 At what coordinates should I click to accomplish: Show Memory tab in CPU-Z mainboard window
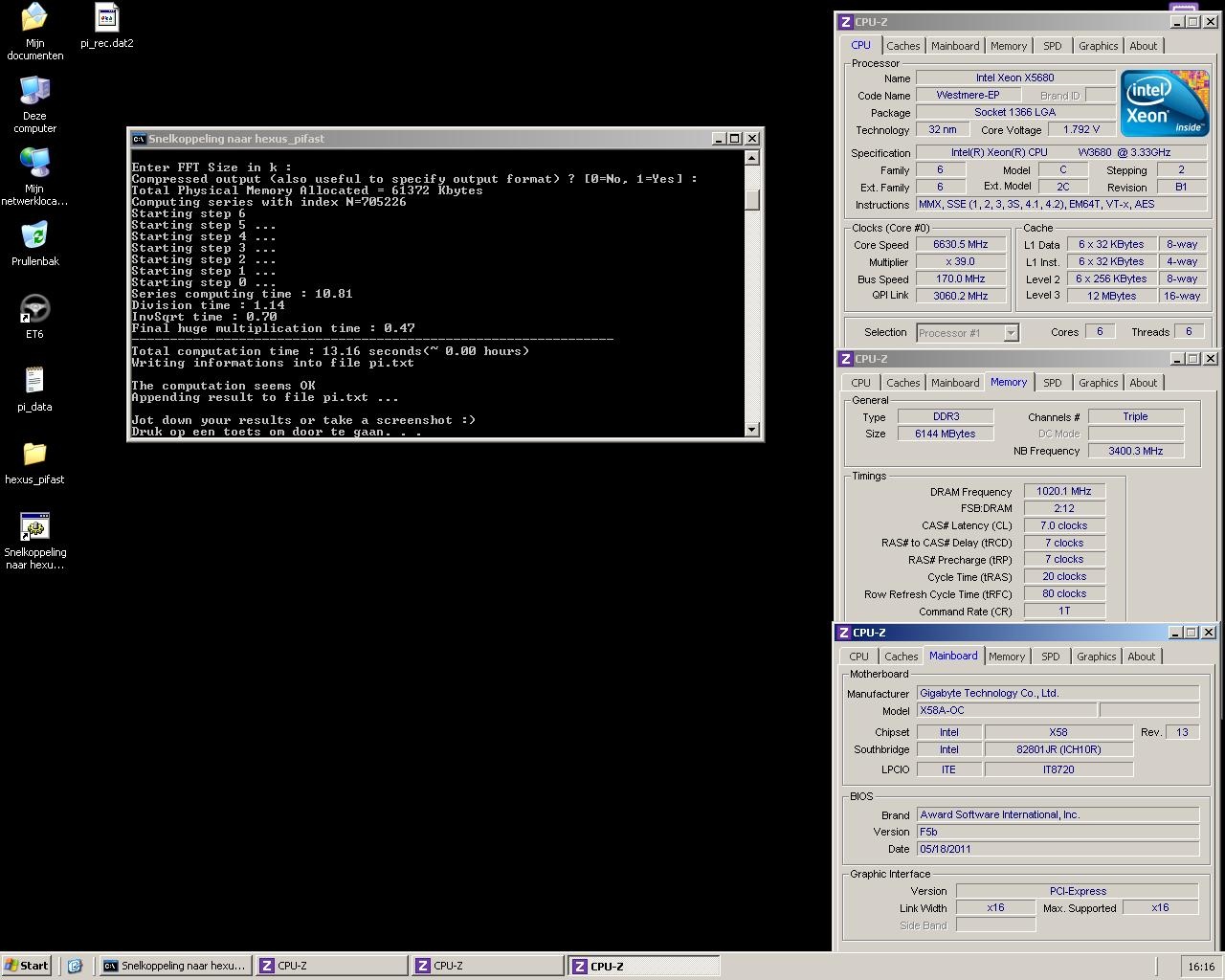coord(1007,657)
